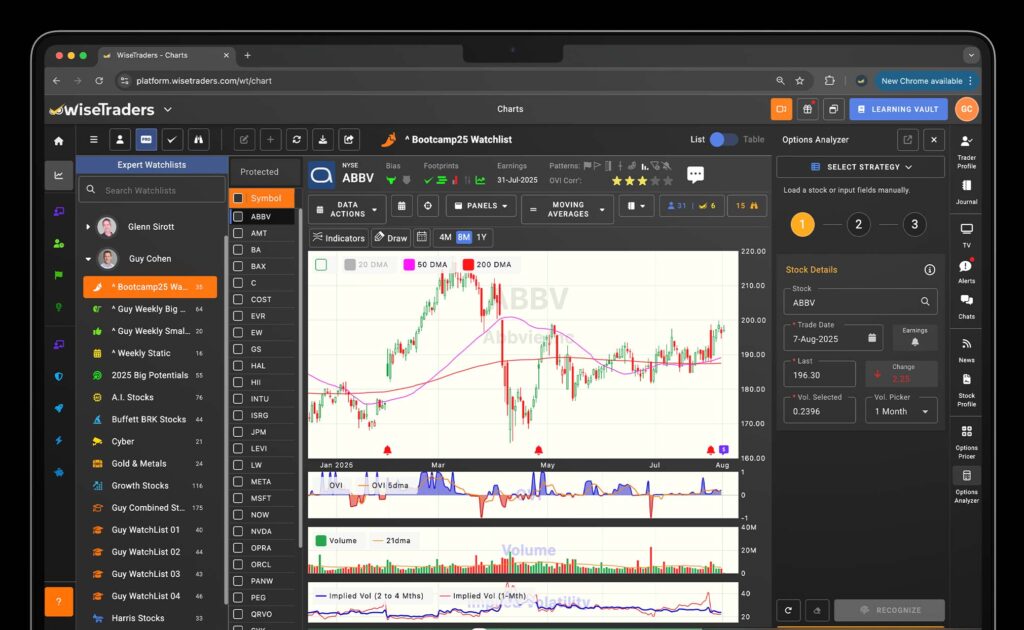The width and height of the screenshot is (1024, 630).
Task: Click the refresh watchlist icon
Action: click(296, 139)
